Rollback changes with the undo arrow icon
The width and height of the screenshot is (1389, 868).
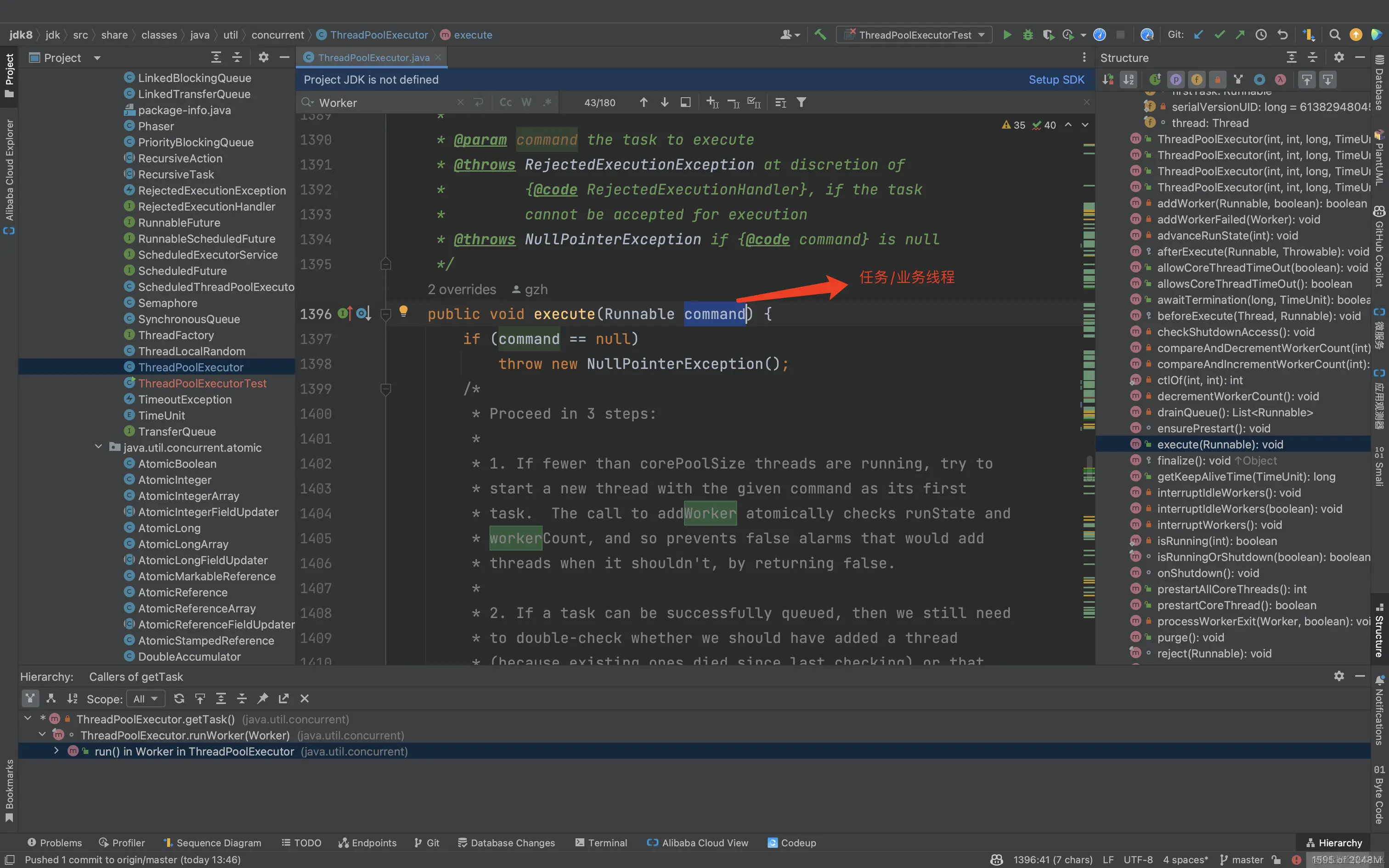(1282, 35)
